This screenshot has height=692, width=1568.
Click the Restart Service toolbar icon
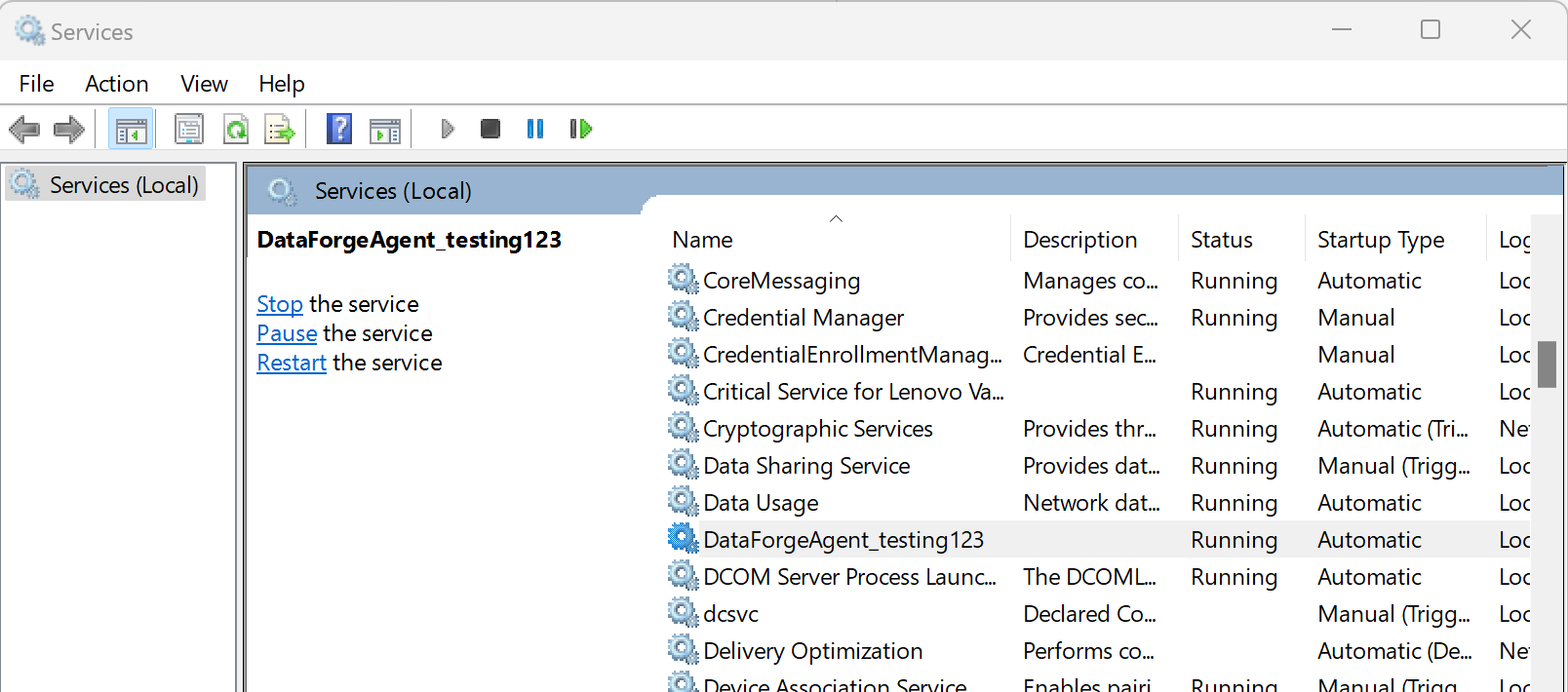[581, 129]
